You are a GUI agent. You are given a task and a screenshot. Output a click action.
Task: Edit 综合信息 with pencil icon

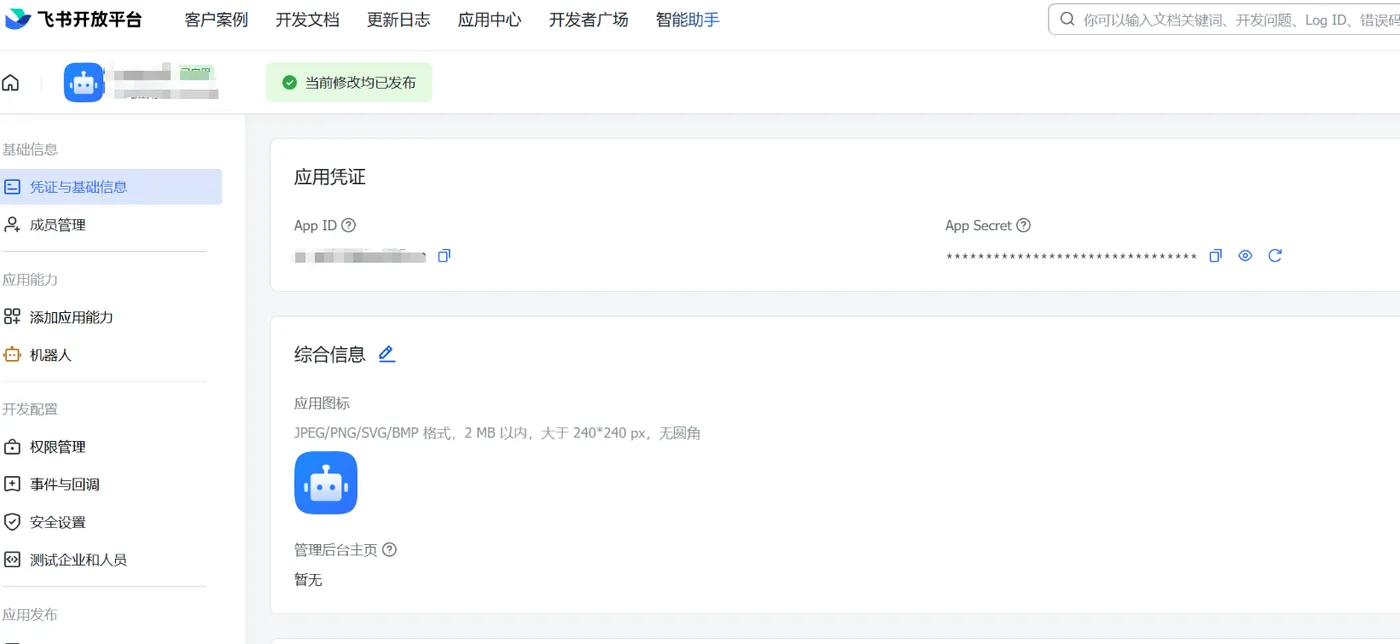387,354
